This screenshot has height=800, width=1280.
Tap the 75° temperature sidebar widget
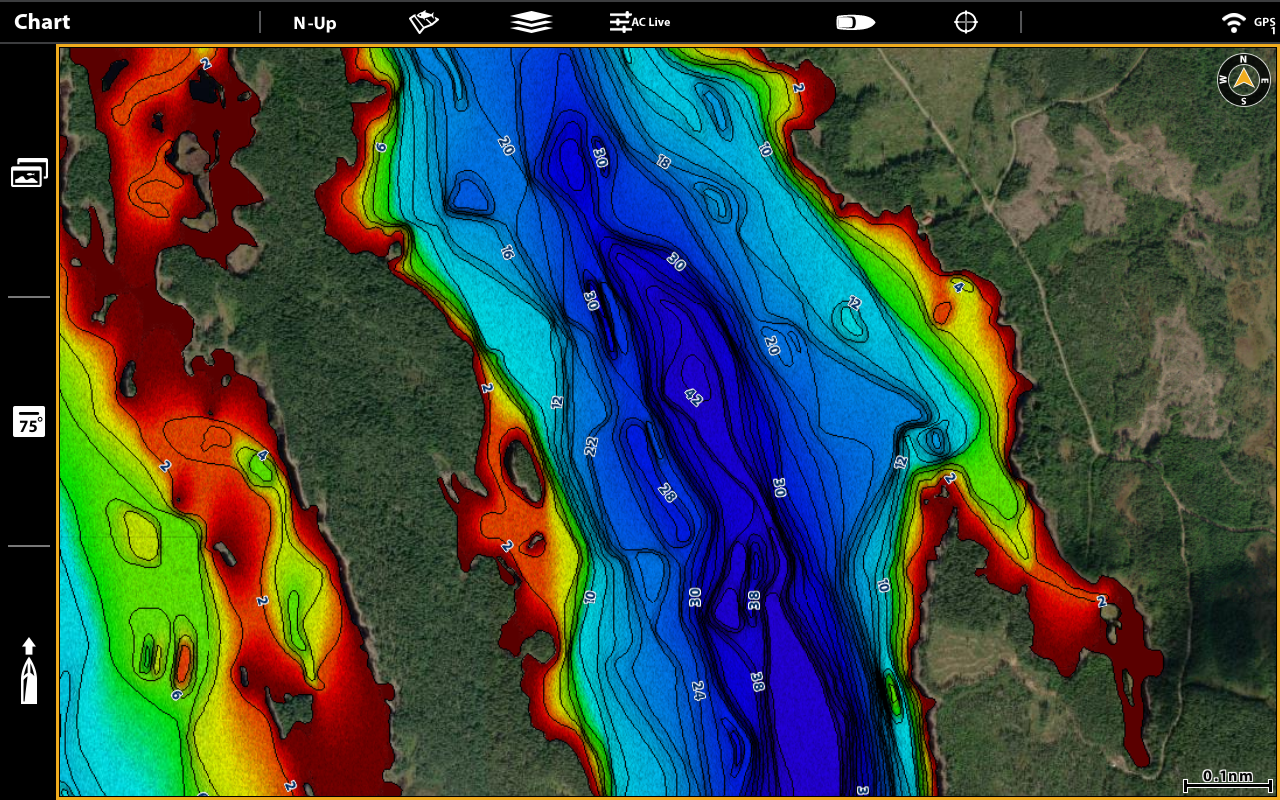(x=29, y=422)
